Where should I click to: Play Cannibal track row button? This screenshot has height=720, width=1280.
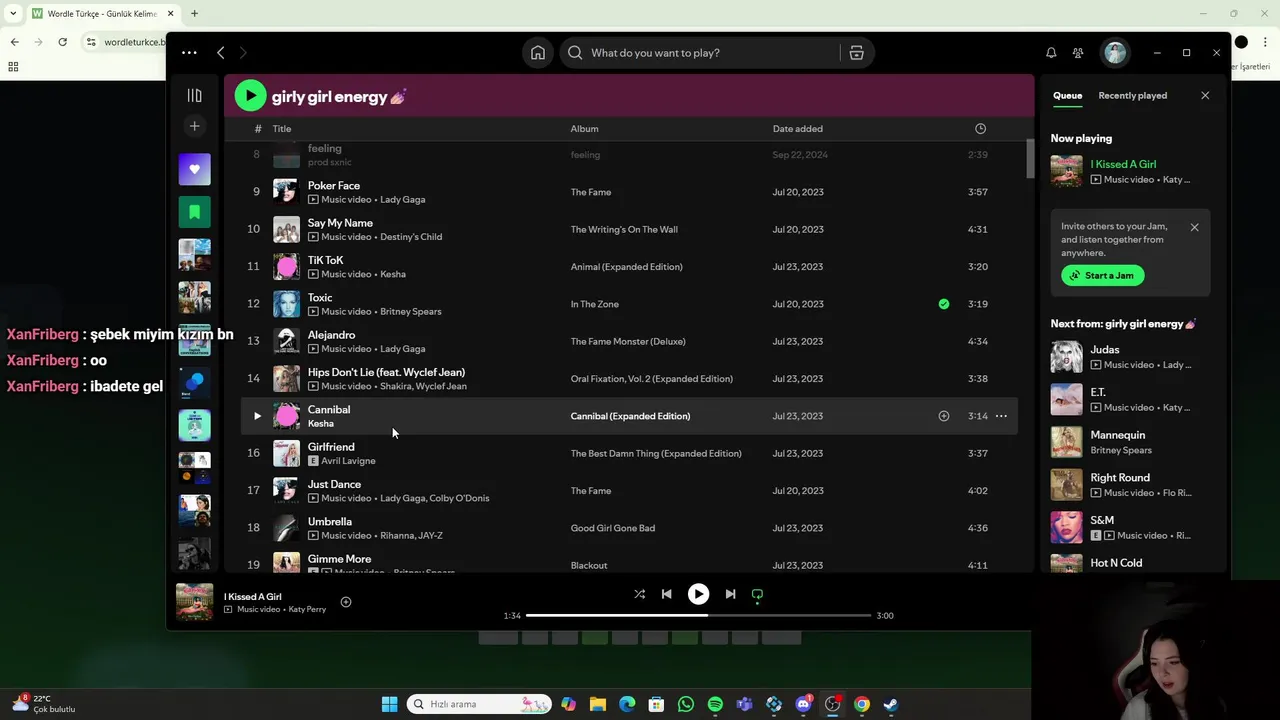tap(257, 416)
